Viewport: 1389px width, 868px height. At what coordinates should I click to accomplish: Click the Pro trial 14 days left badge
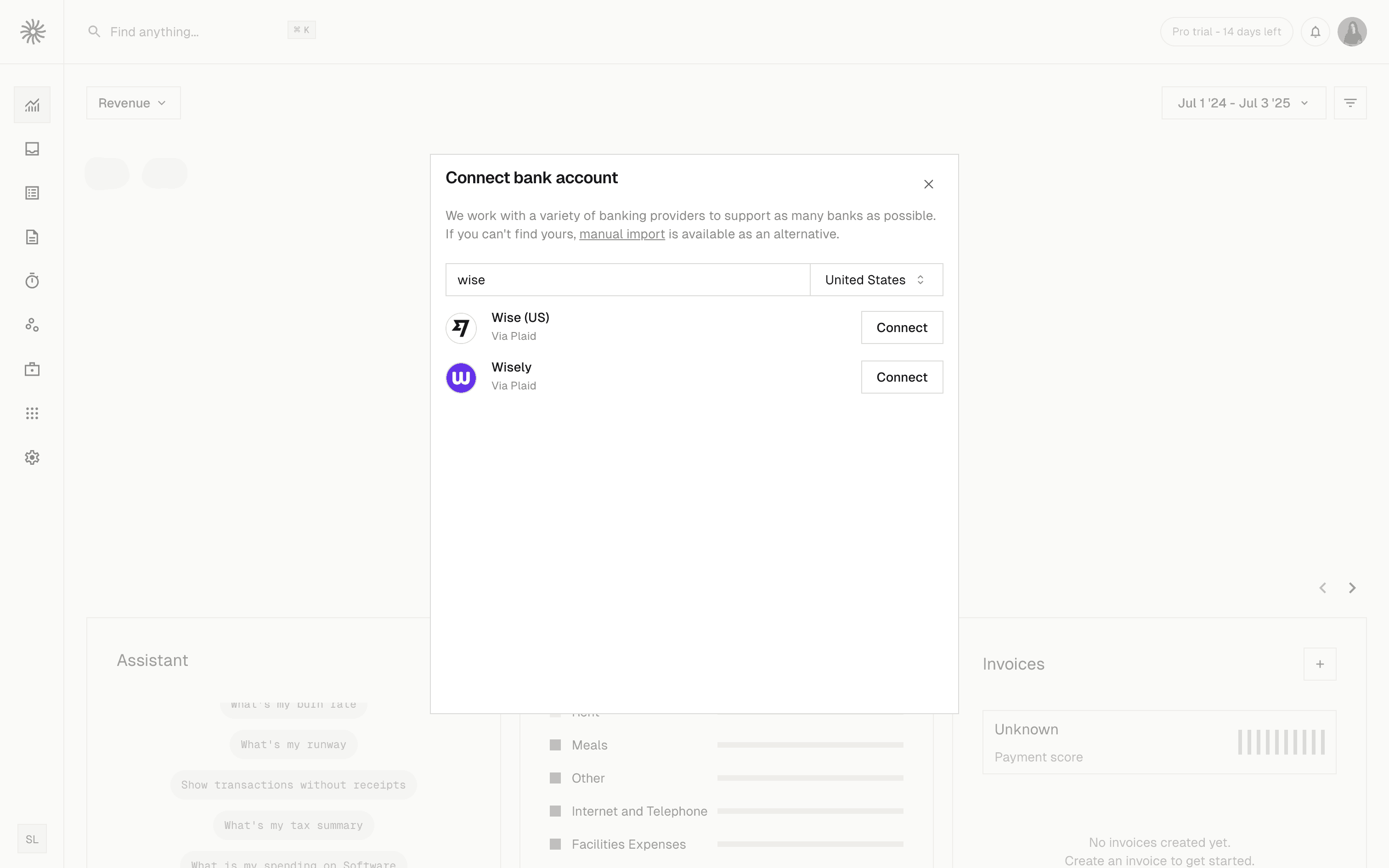1226,32
